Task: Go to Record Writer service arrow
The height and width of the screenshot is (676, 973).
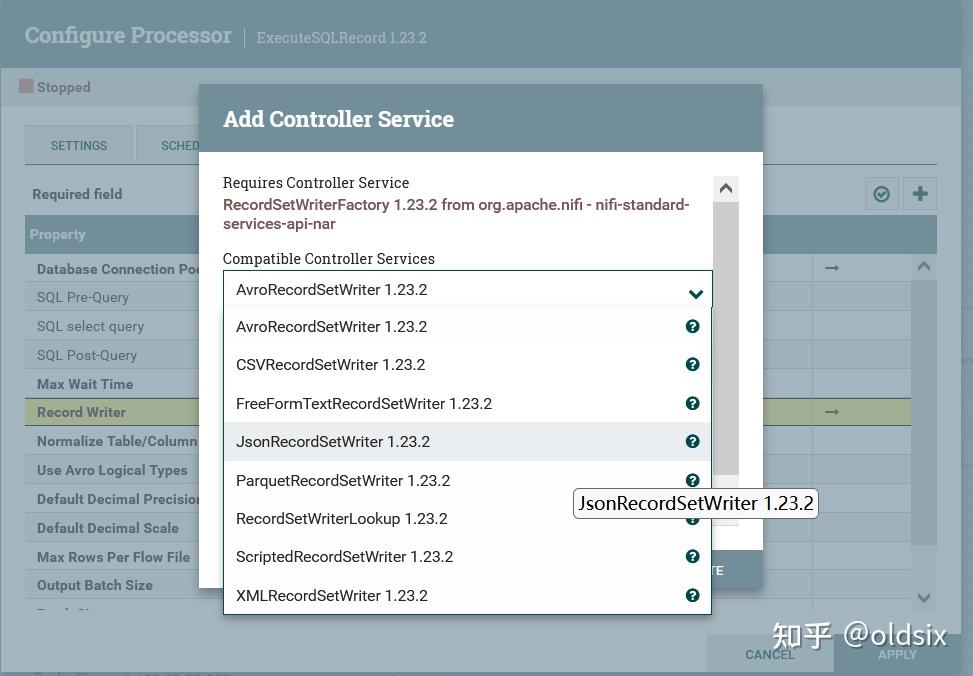Action: click(832, 412)
